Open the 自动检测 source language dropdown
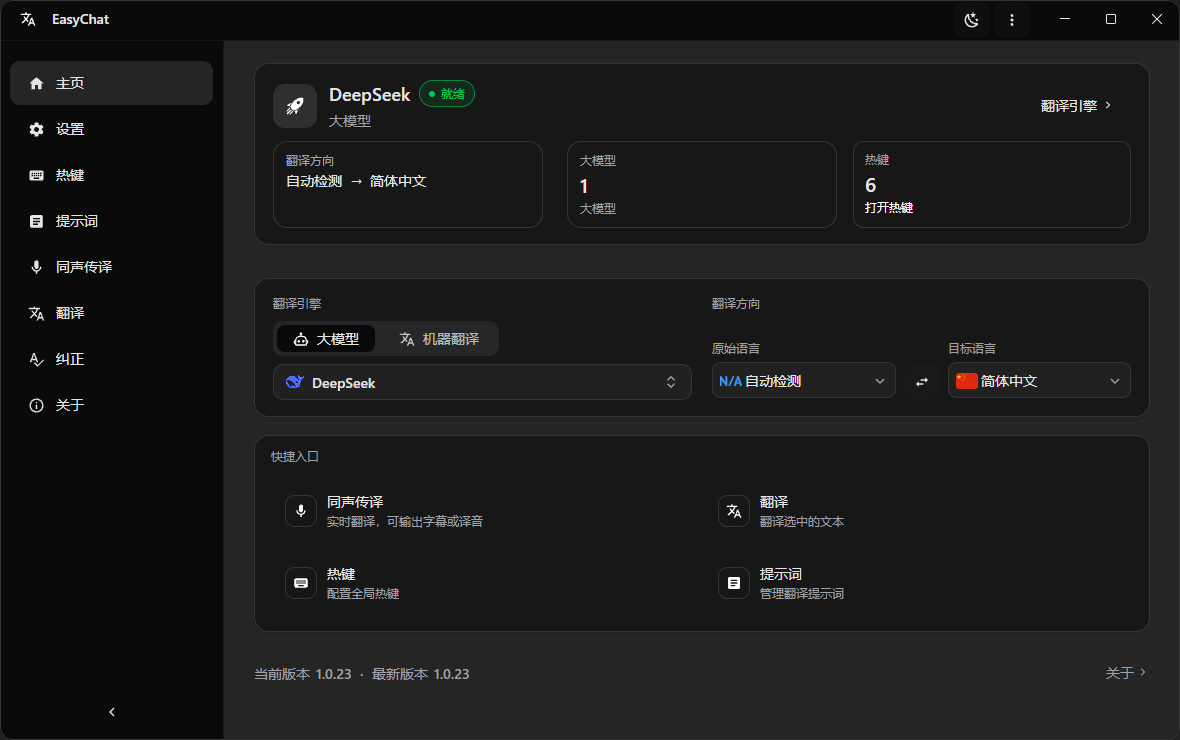 pos(804,381)
